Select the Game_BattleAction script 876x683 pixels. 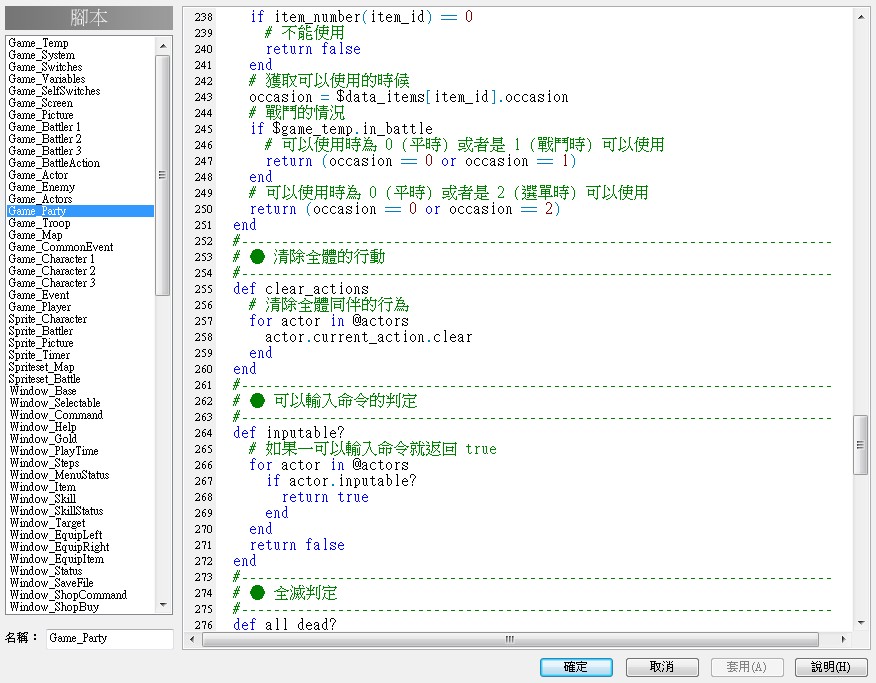[x=54, y=163]
